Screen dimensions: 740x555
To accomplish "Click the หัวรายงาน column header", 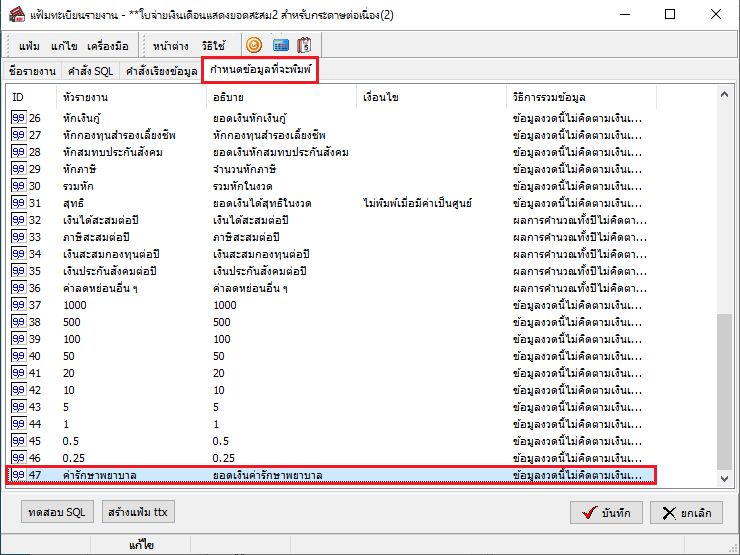I will [131, 97].
